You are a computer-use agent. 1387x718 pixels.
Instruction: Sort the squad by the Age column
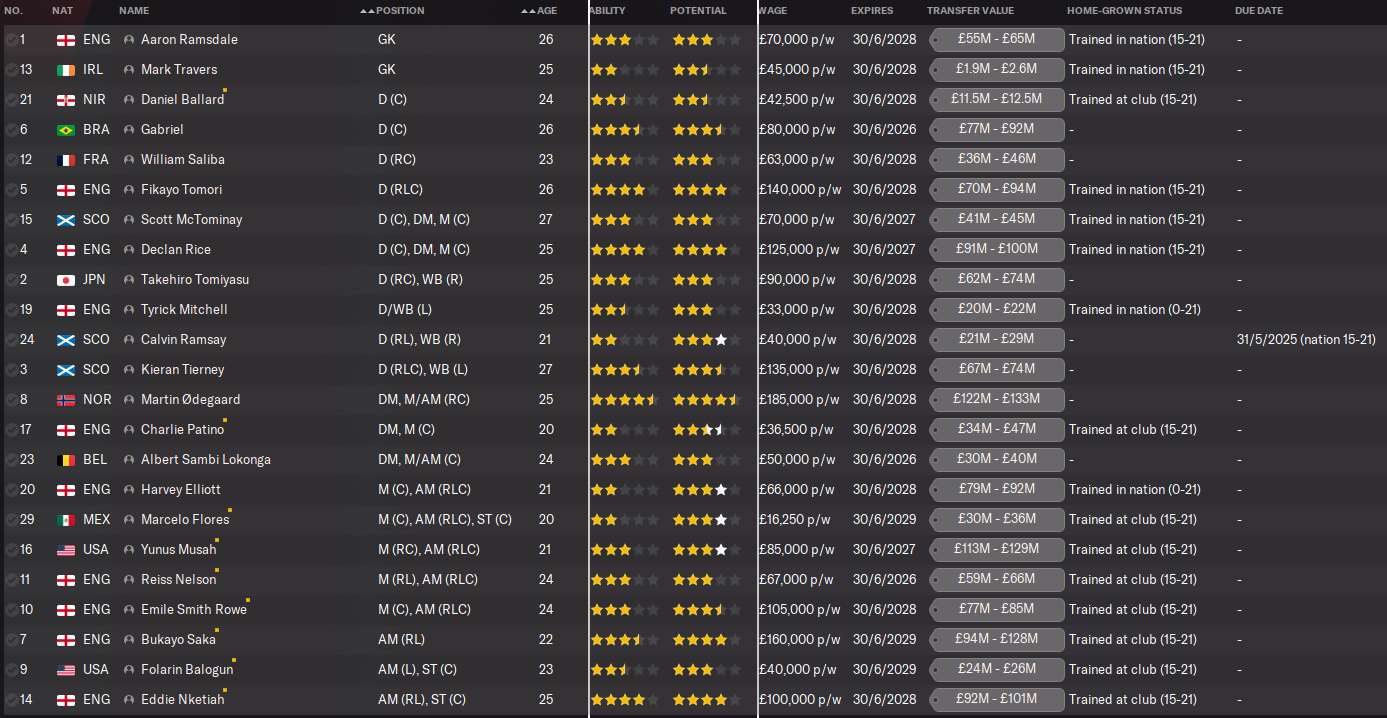point(546,11)
